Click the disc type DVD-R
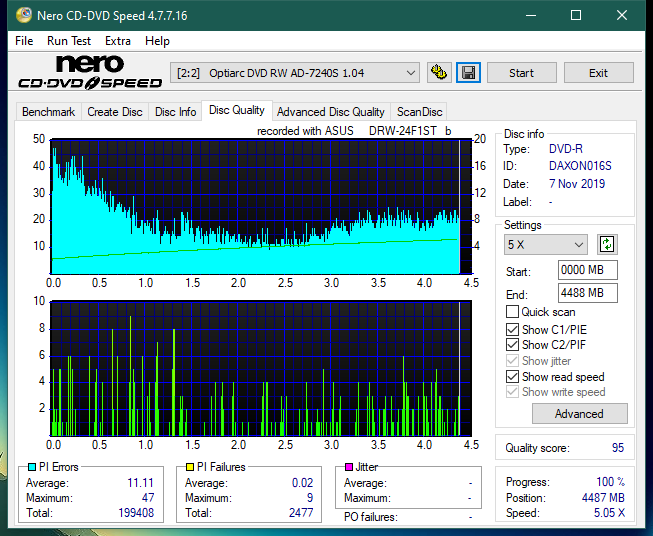The width and height of the screenshot is (653, 536). tap(566, 149)
